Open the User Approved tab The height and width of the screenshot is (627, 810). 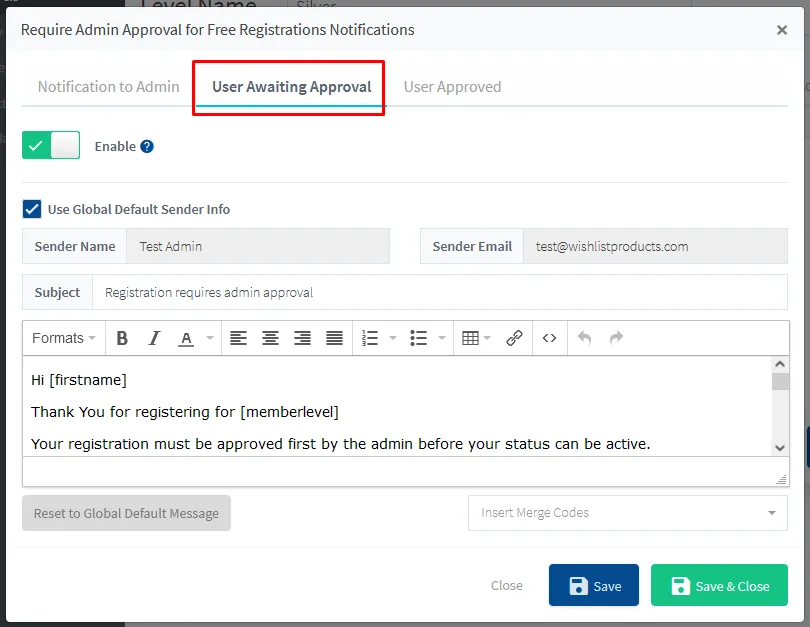tap(452, 86)
